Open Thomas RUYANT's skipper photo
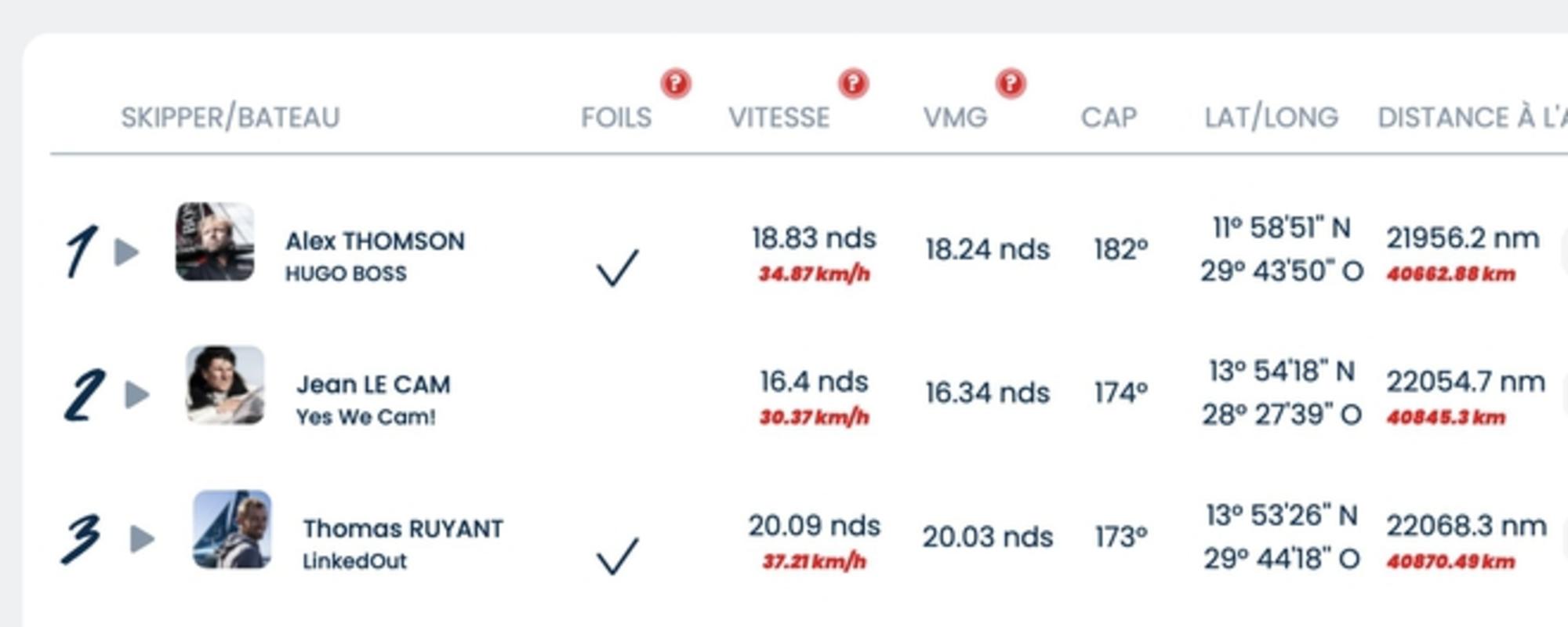This screenshot has width=1568, height=627. tap(232, 530)
